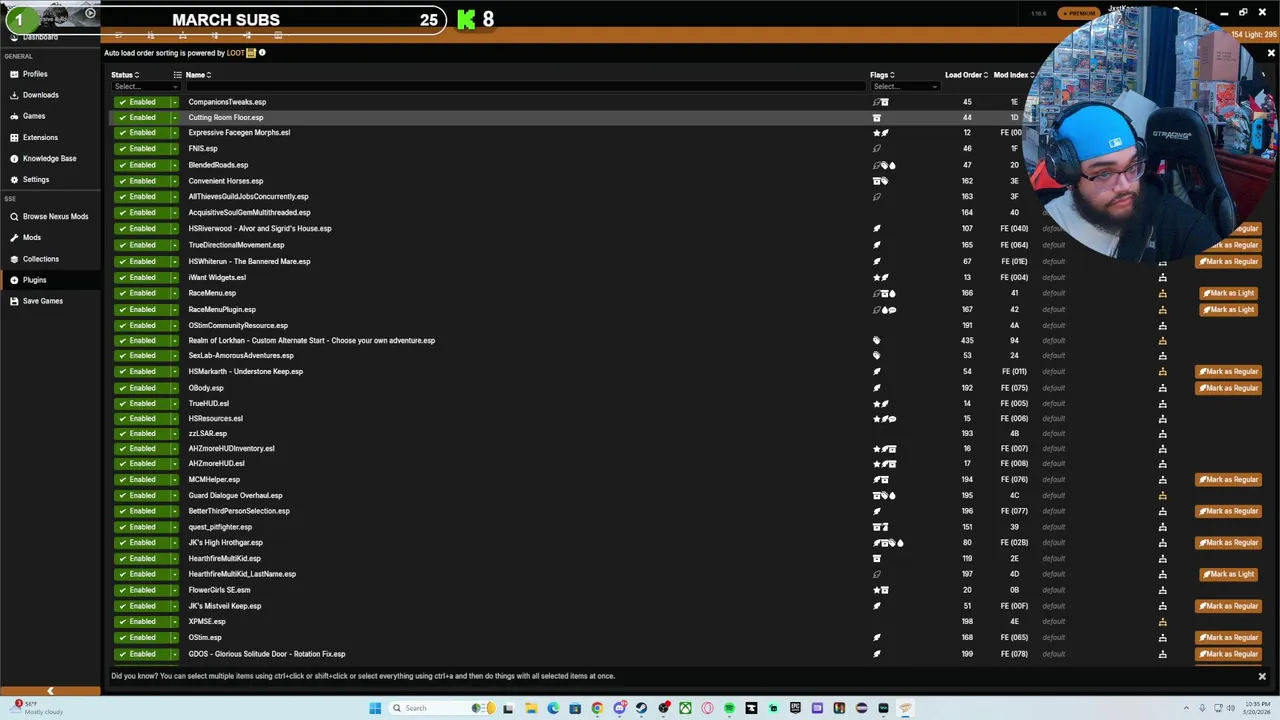Toggle Enabled status for OStim.esp
Viewport: 1280px width, 720px height.
pos(141,638)
